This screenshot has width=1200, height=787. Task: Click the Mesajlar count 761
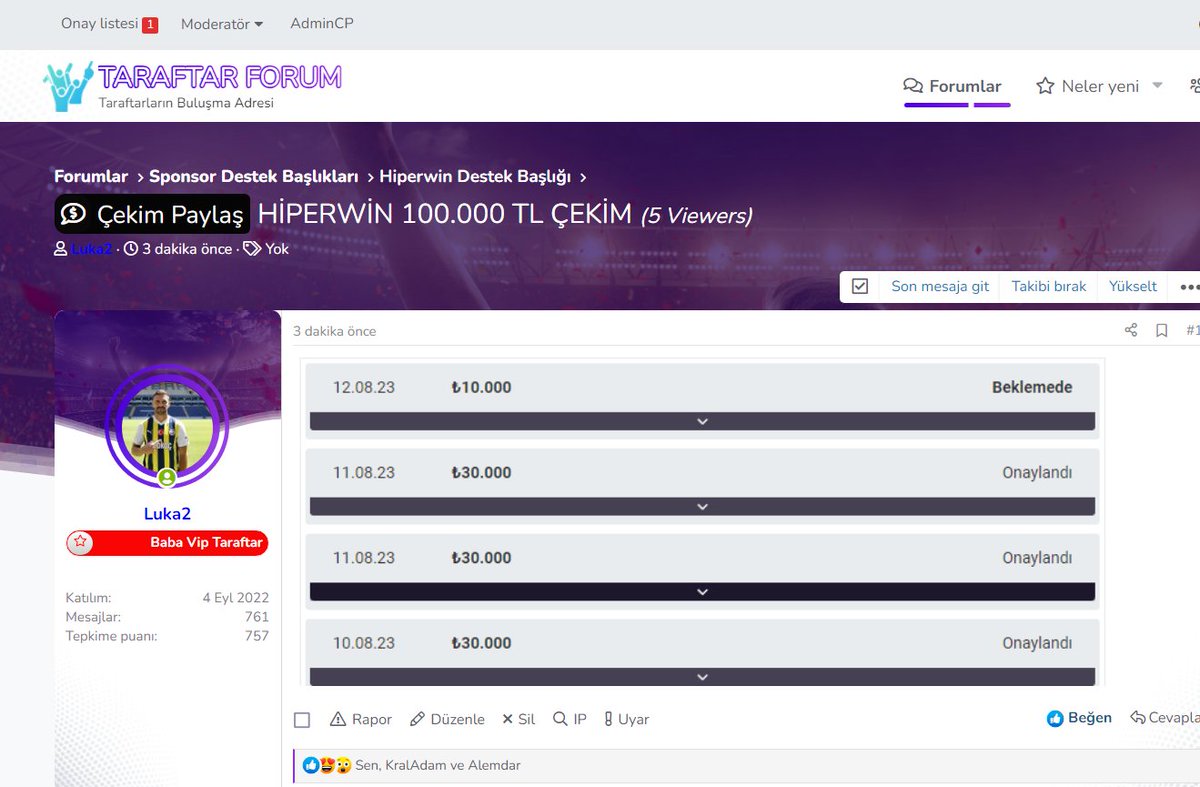tap(256, 617)
